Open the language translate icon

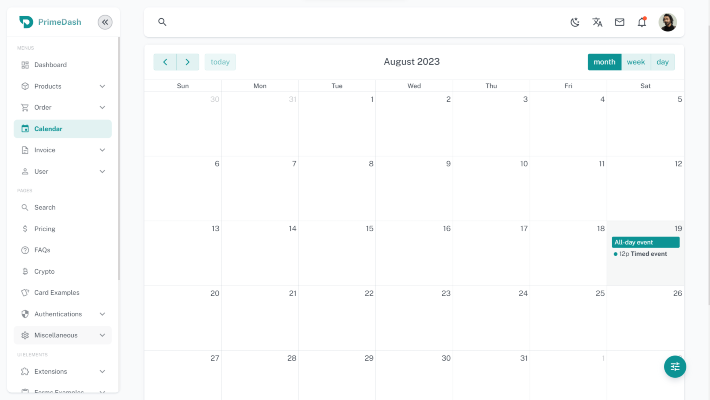(597, 22)
